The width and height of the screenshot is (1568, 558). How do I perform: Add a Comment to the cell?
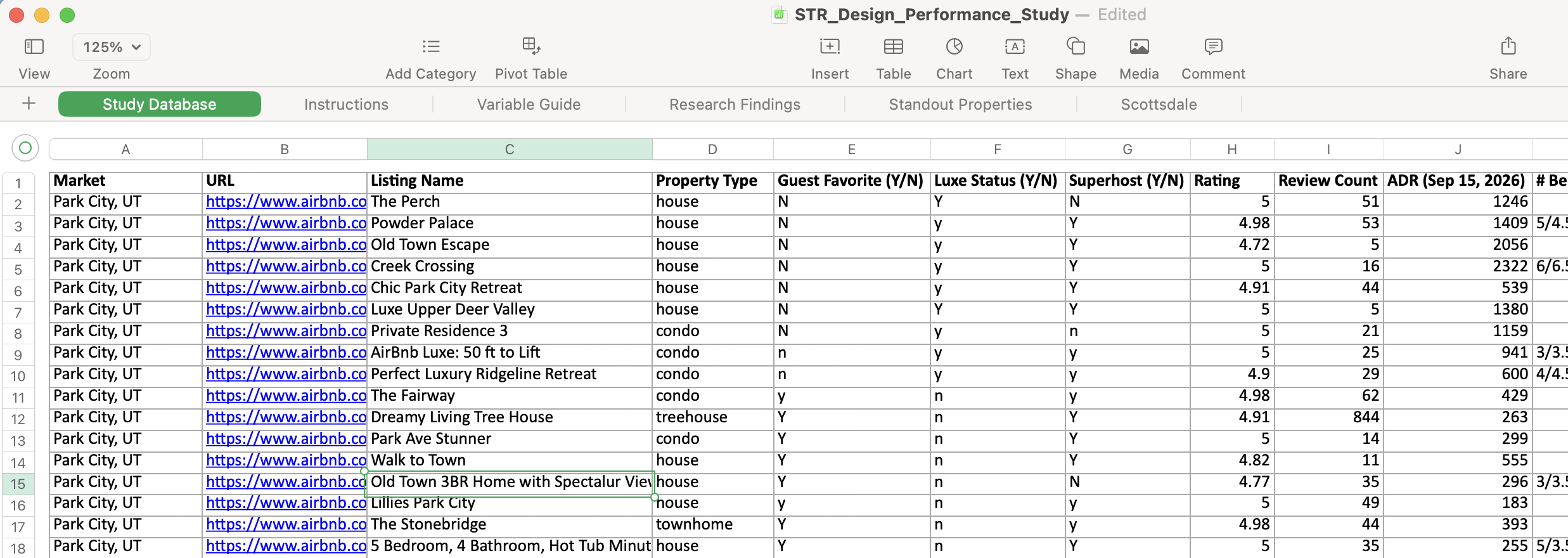(x=1213, y=46)
